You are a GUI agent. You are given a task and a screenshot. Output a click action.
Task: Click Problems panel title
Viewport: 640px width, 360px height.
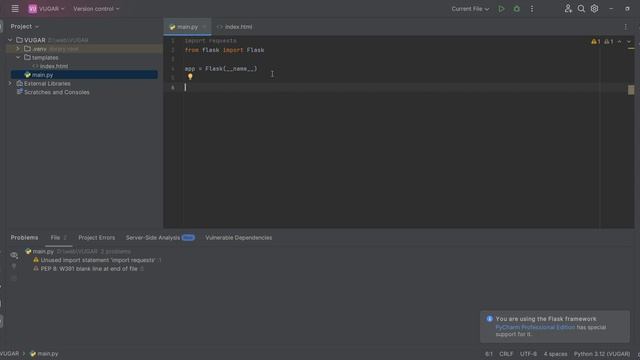coord(24,238)
